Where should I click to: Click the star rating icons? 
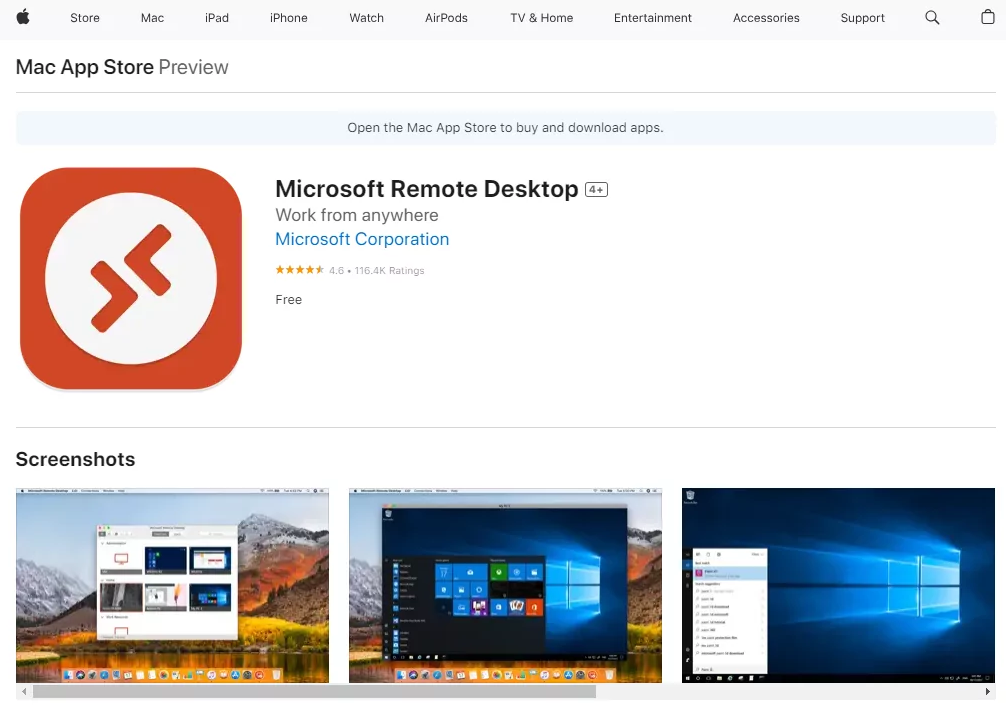tap(300, 270)
